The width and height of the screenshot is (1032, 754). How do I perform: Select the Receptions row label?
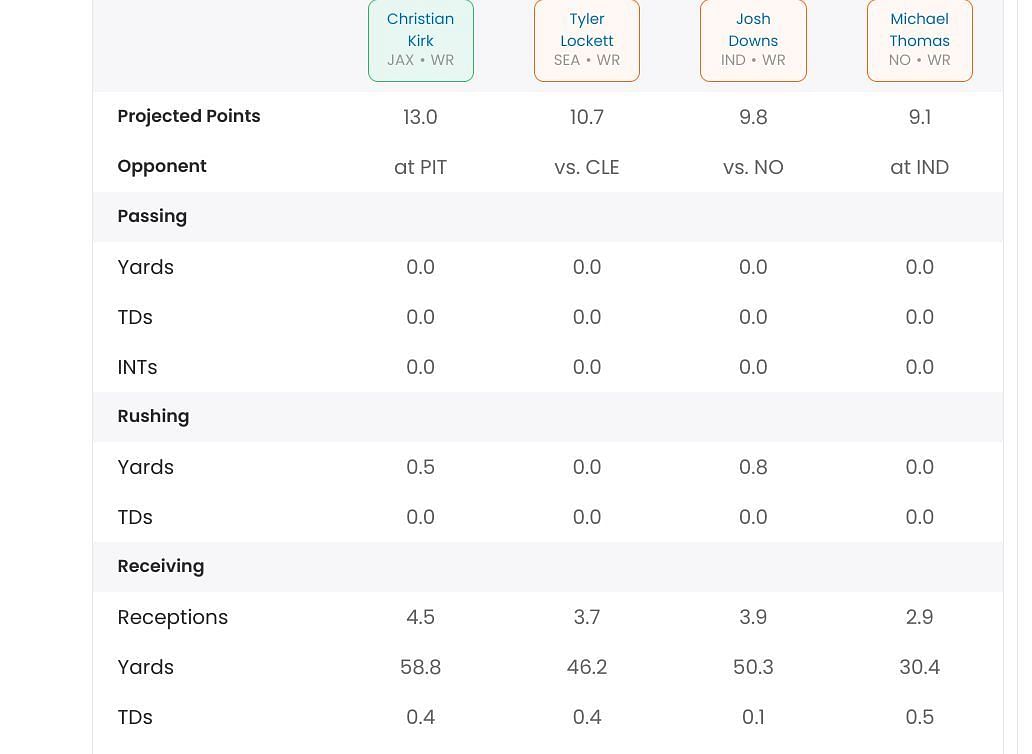click(x=173, y=617)
